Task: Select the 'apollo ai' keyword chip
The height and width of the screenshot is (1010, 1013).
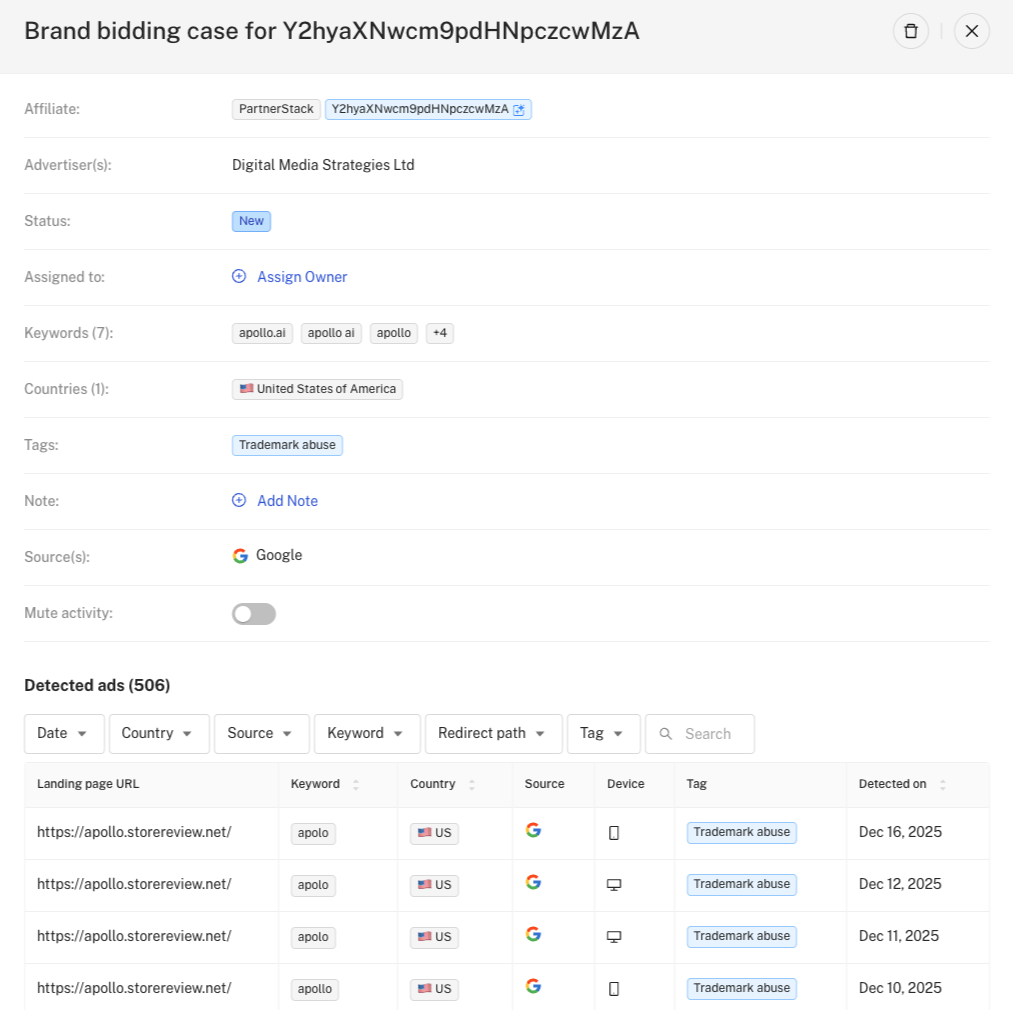Action: coord(331,333)
